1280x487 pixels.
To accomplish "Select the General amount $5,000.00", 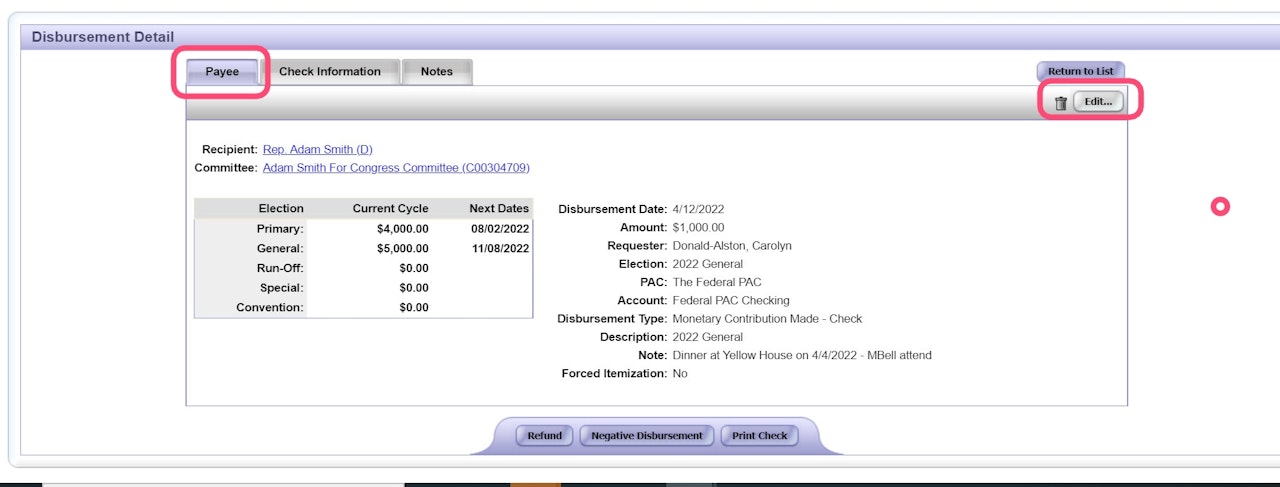I will point(403,248).
